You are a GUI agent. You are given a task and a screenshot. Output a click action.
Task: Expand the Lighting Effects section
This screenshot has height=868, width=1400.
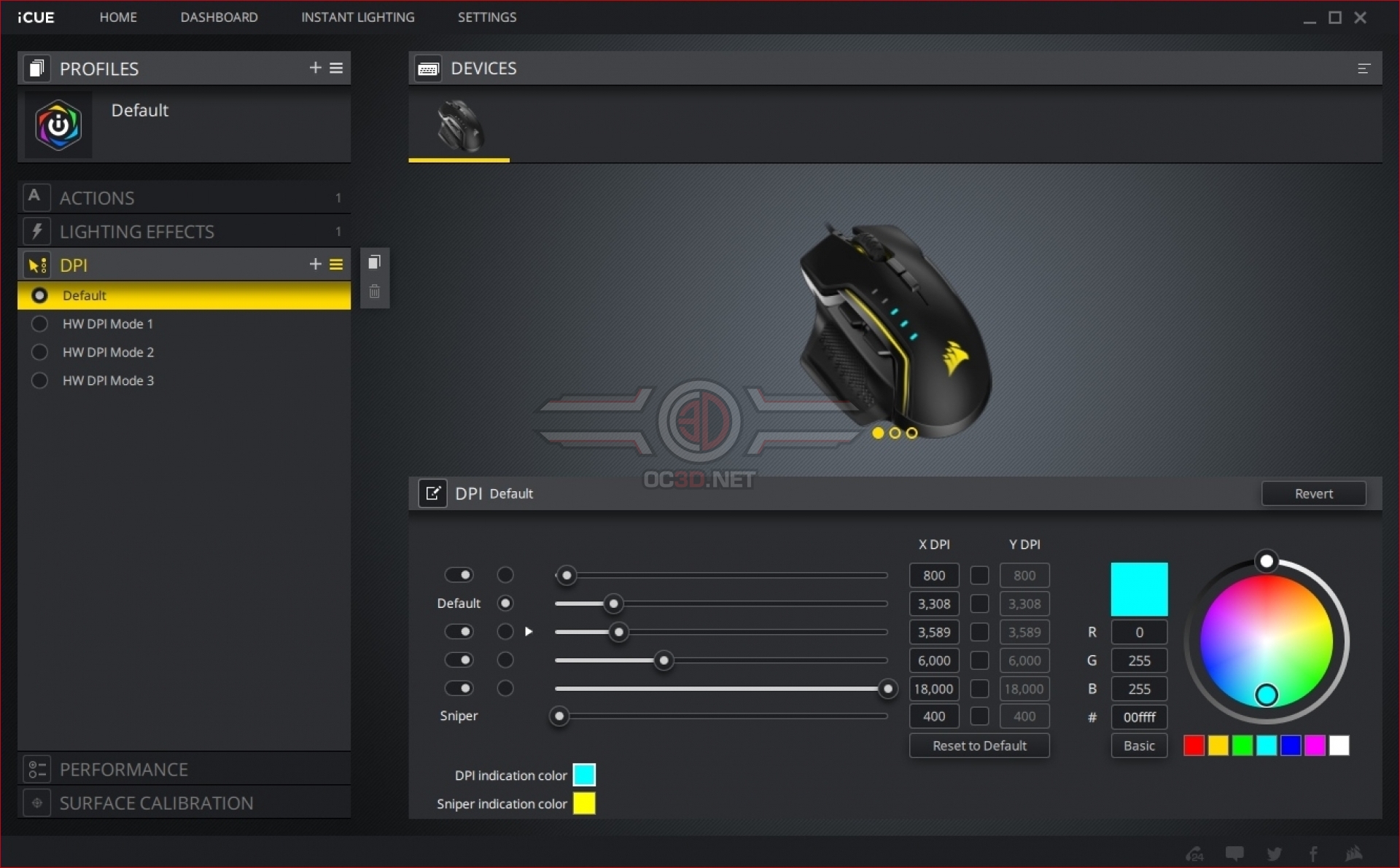coord(136,232)
